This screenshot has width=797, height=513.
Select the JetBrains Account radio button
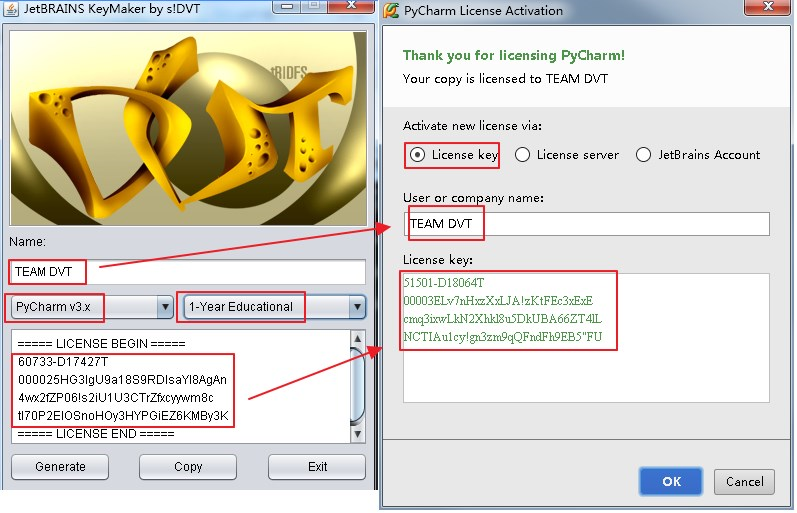[x=643, y=155]
